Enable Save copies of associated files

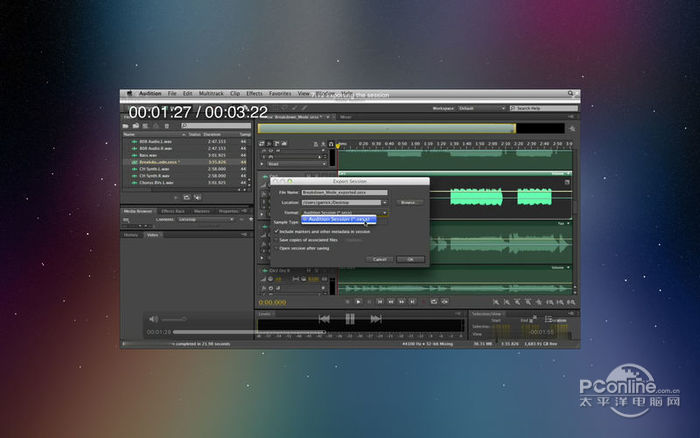(276, 240)
